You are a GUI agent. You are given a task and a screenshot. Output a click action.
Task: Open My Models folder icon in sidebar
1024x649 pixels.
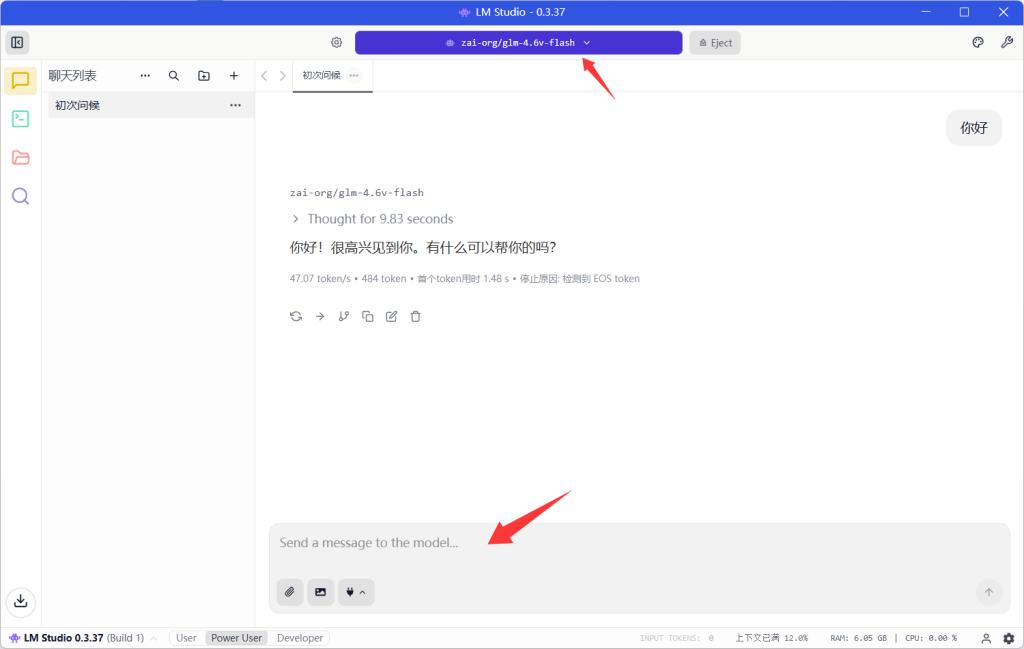coord(20,157)
